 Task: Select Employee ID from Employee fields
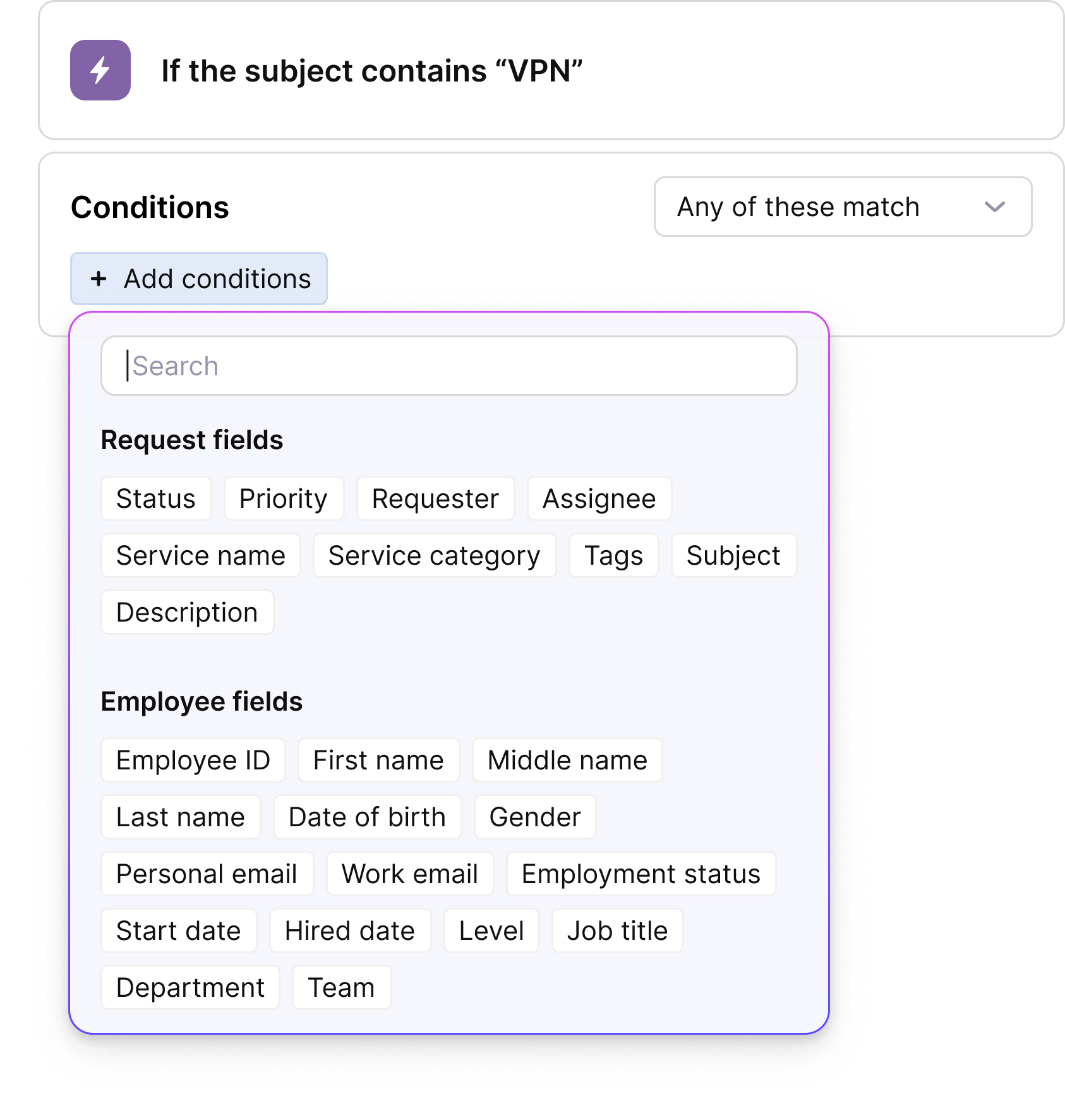pyautogui.click(x=193, y=760)
